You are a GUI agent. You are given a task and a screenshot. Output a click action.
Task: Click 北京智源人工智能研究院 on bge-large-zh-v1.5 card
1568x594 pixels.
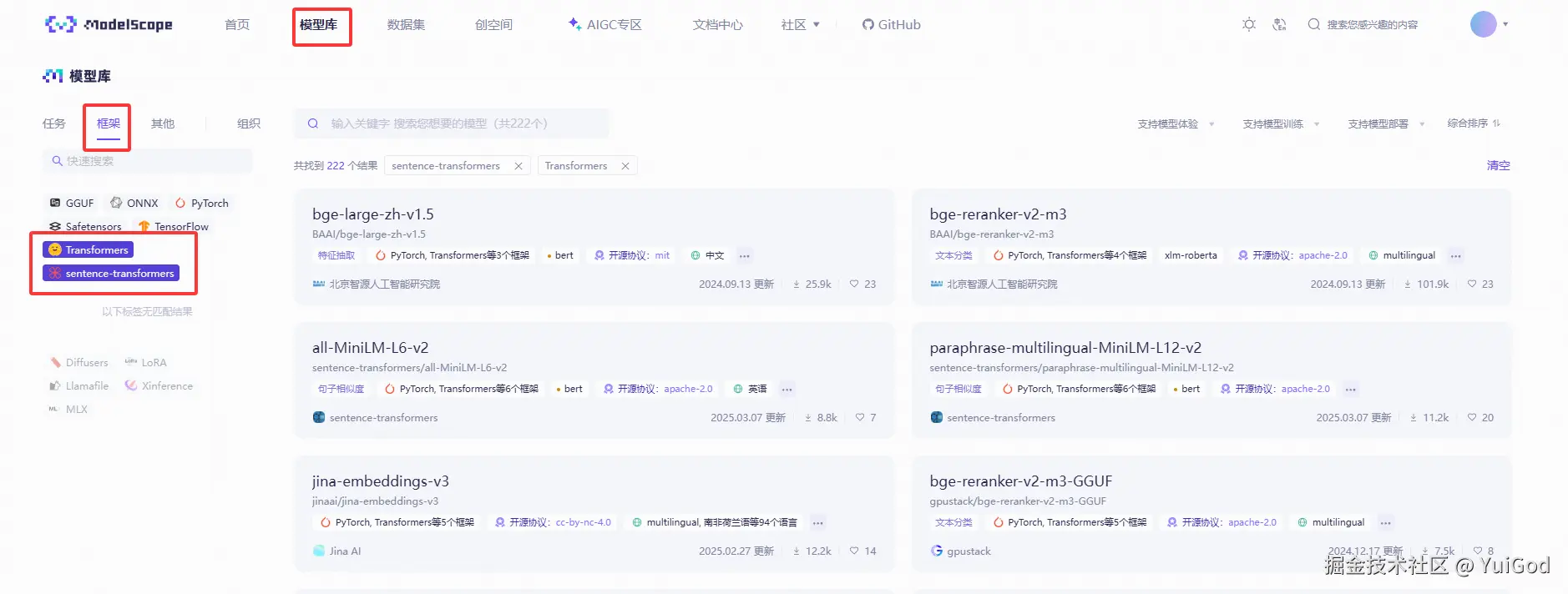385,284
